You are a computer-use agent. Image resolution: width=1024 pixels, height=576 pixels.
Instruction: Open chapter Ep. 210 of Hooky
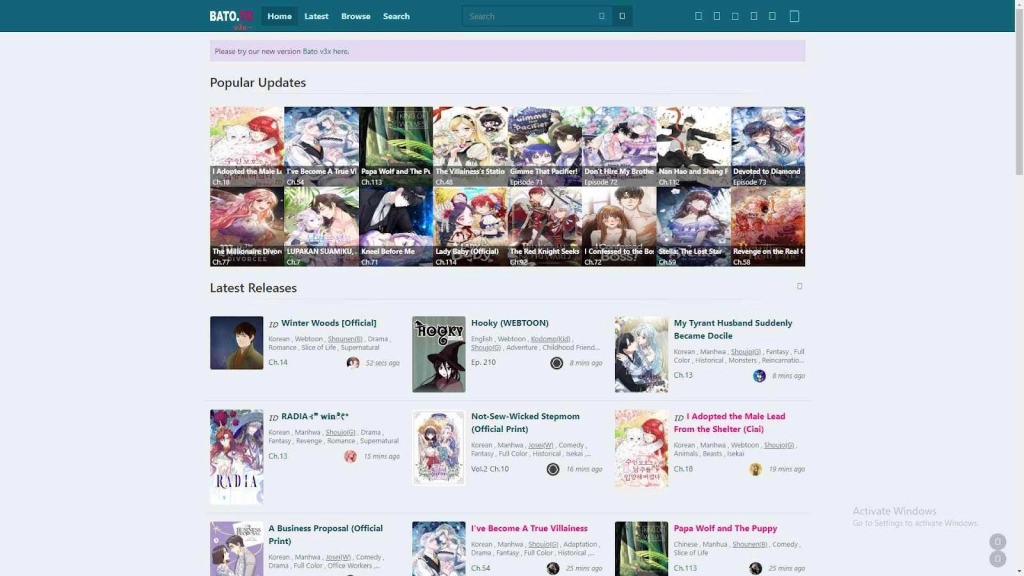[x=483, y=362]
